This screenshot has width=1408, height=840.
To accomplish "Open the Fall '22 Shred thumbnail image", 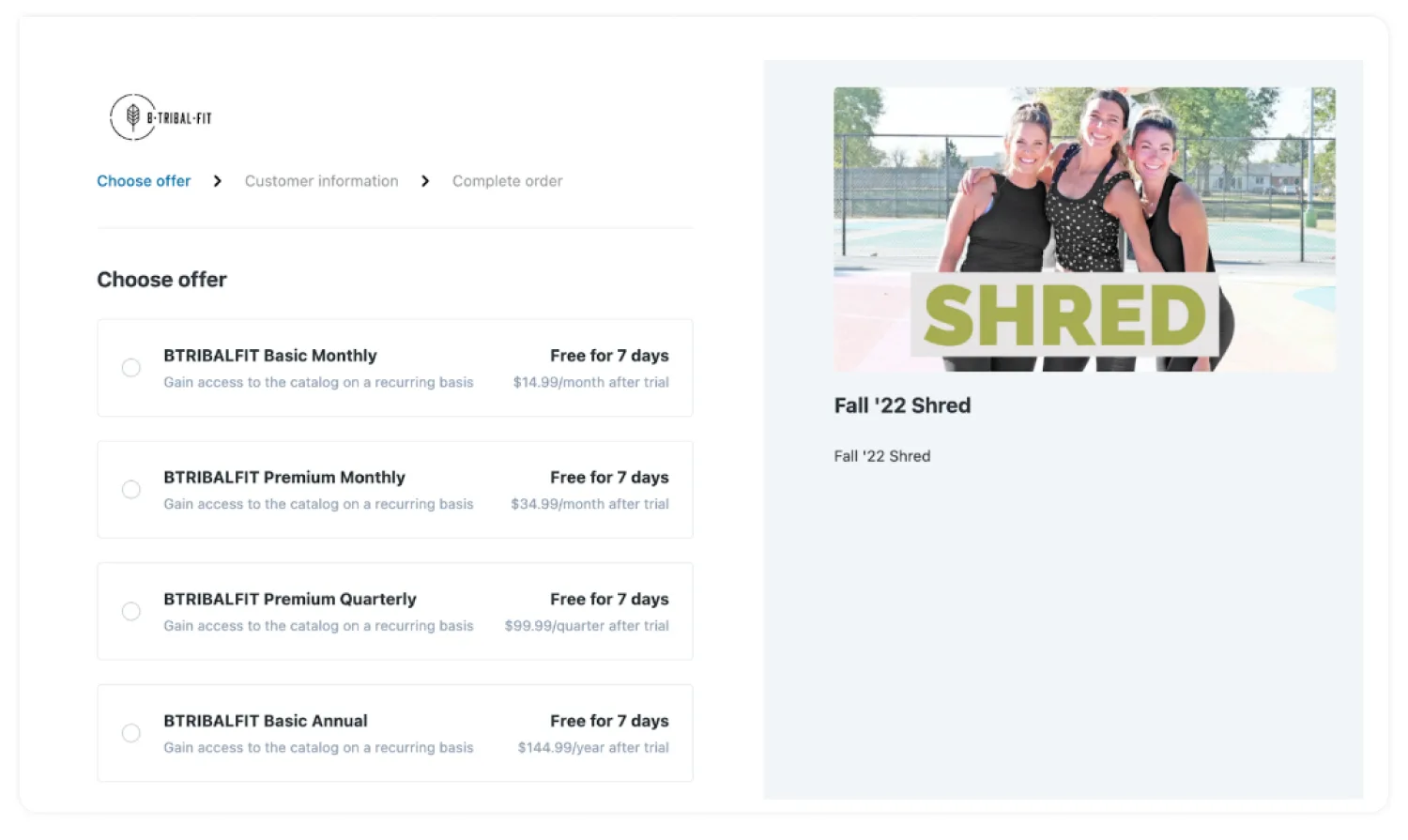I will pyautogui.click(x=1084, y=229).
